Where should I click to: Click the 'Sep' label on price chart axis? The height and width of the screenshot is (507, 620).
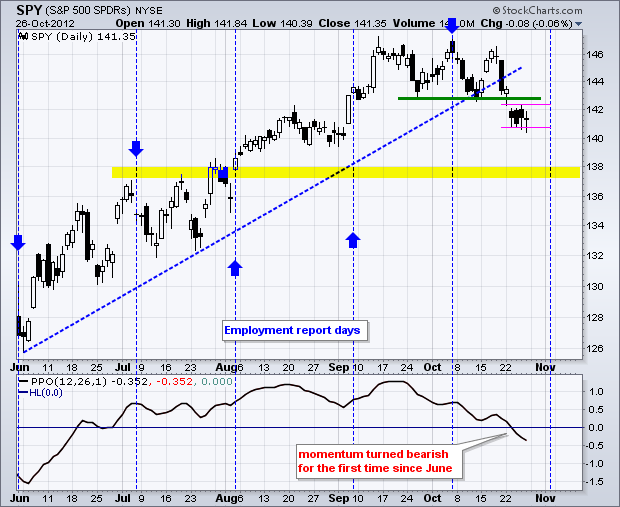[x=339, y=367]
